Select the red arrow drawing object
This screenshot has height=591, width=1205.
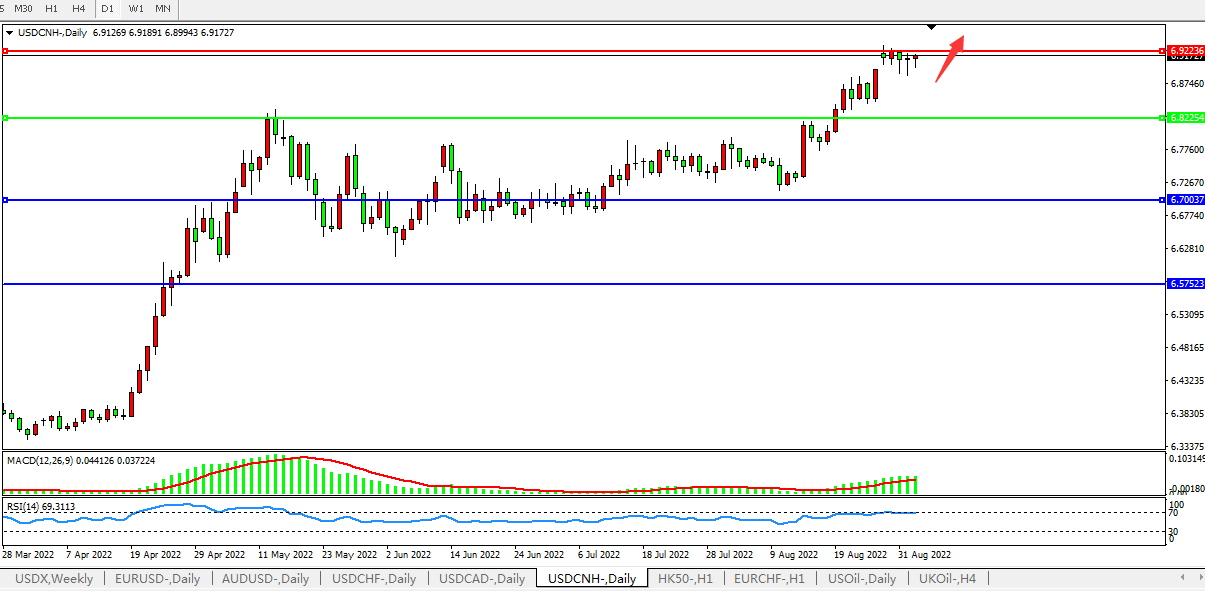949,58
